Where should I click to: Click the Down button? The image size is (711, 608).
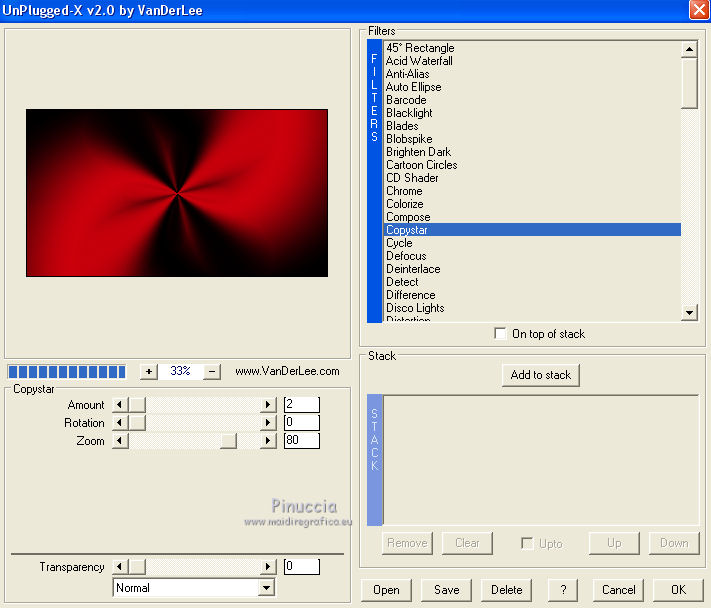674,543
